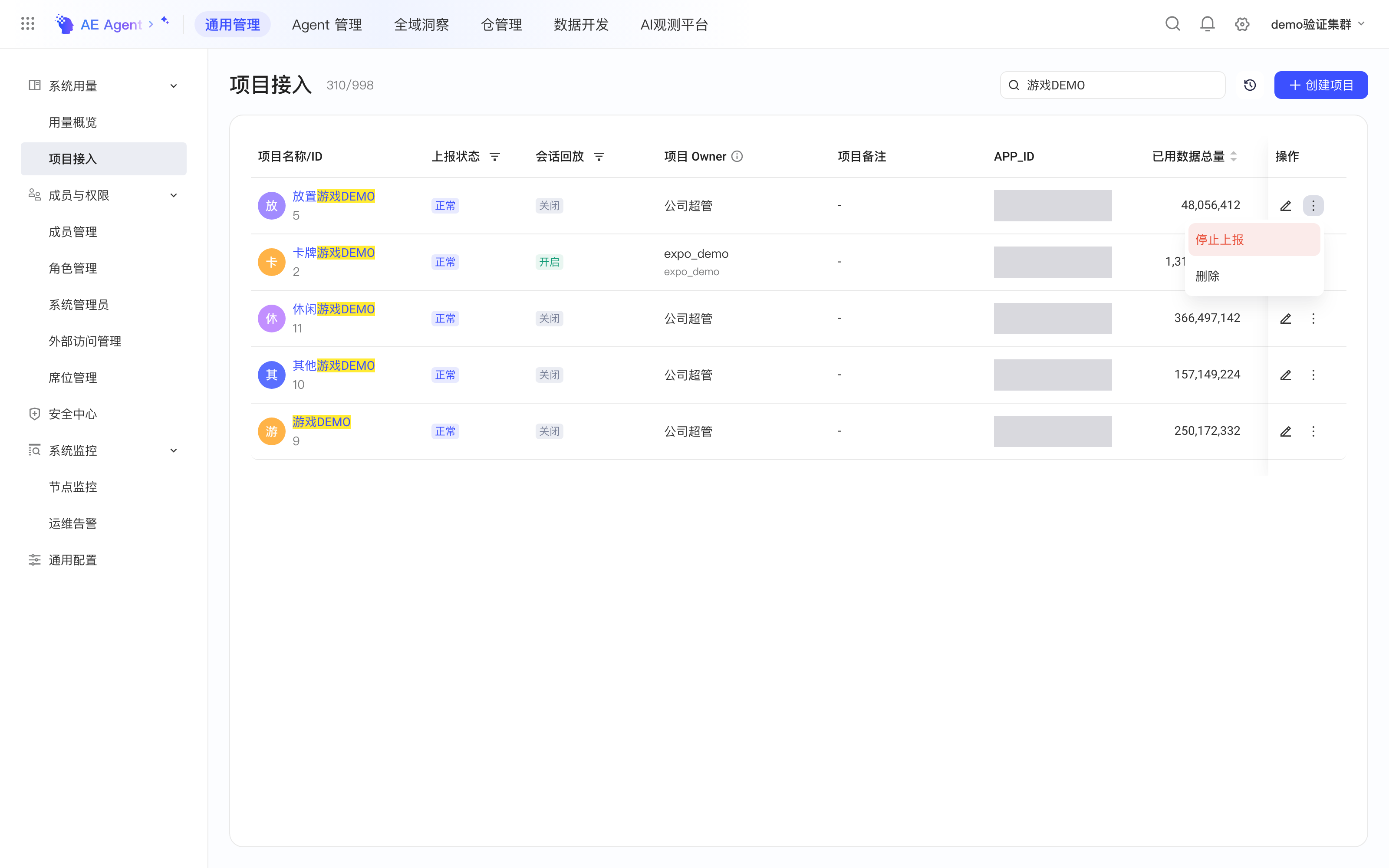Open 安全中心 in sidebar
Viewport: 1389px width, 868px height.
(x=103, y=414)
